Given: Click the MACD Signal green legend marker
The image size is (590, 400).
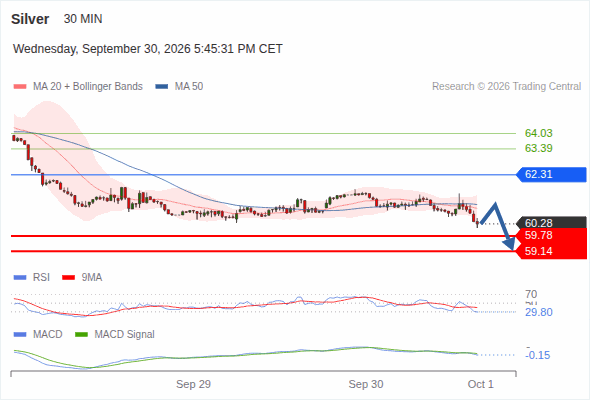Looking at the screenshot, I should (81, 335).
